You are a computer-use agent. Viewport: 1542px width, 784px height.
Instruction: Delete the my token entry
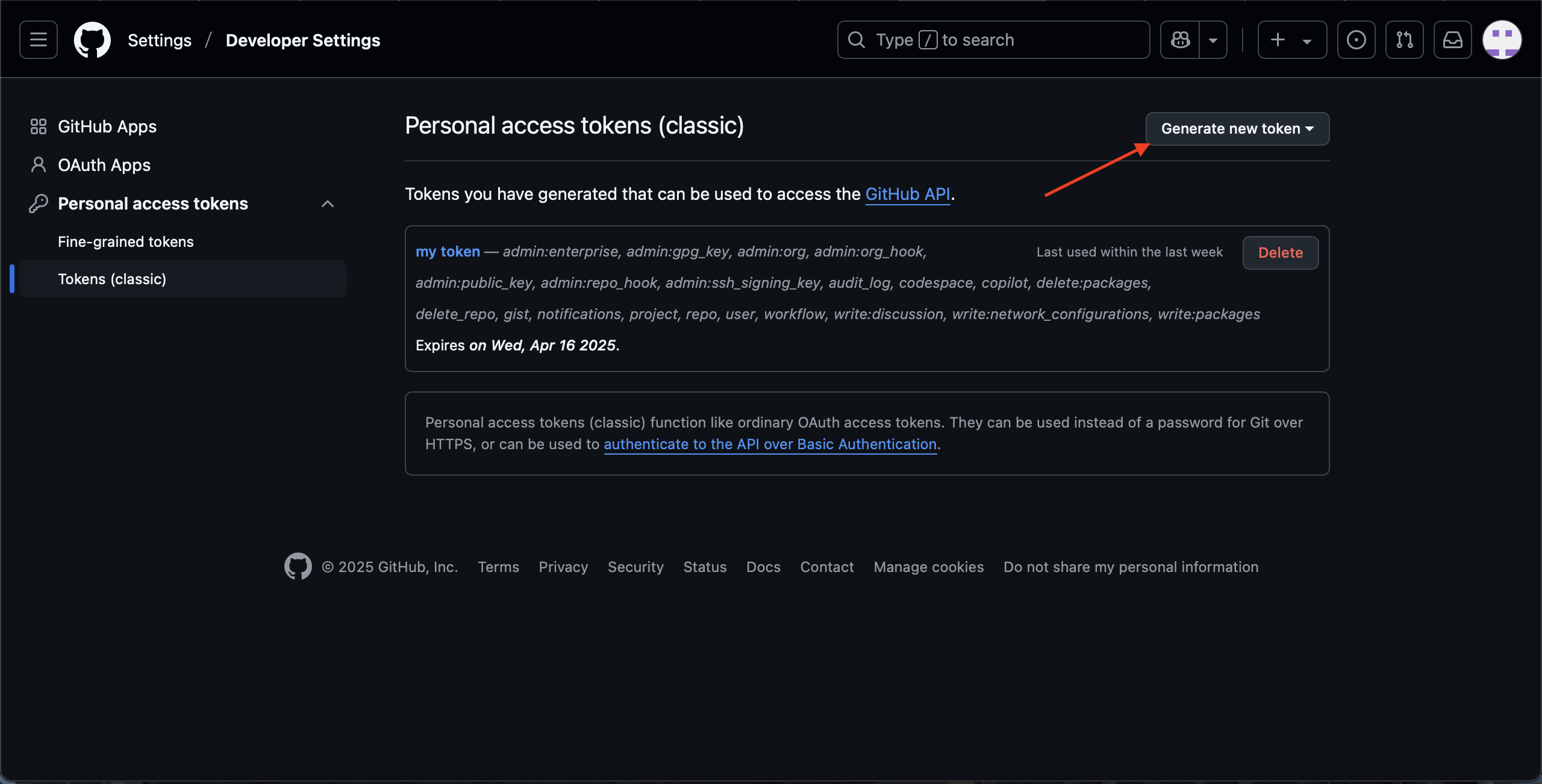[1281, 252]
